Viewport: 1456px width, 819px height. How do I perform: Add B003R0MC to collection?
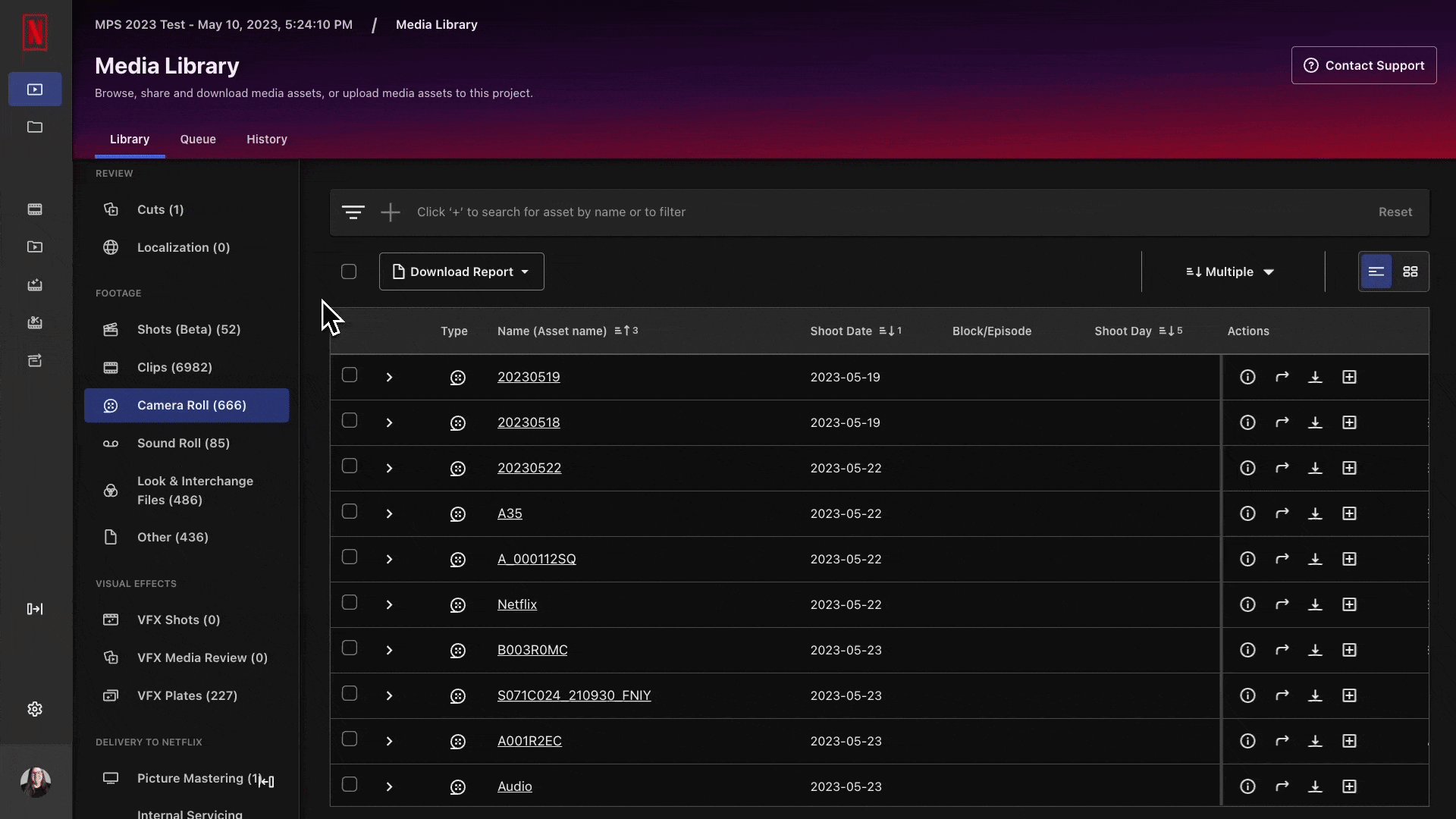(x=1350, y=650)
